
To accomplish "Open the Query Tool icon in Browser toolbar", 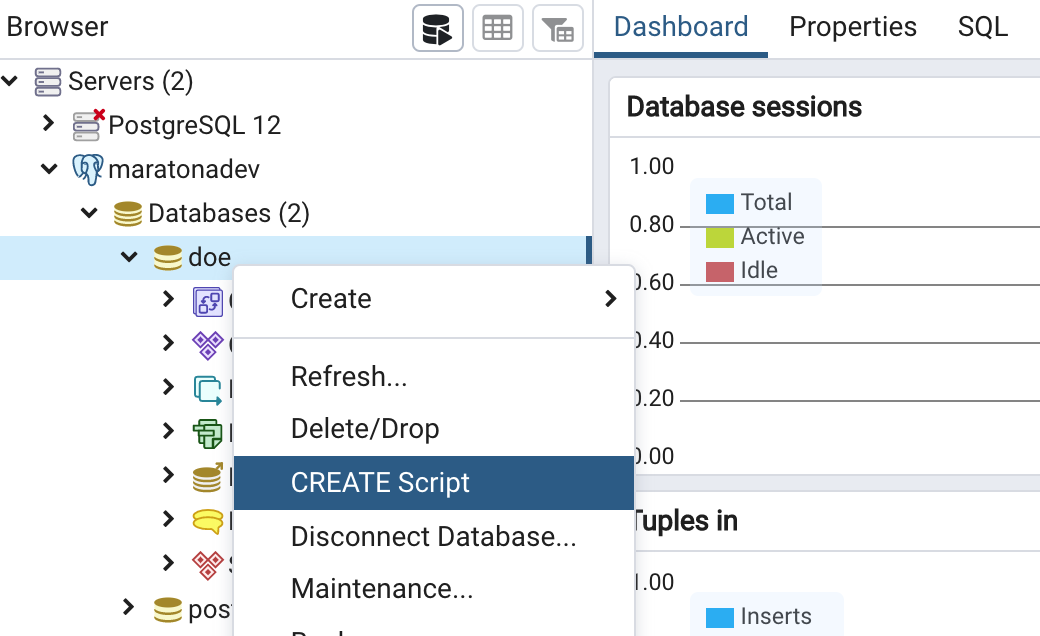I will click(438, 29).
